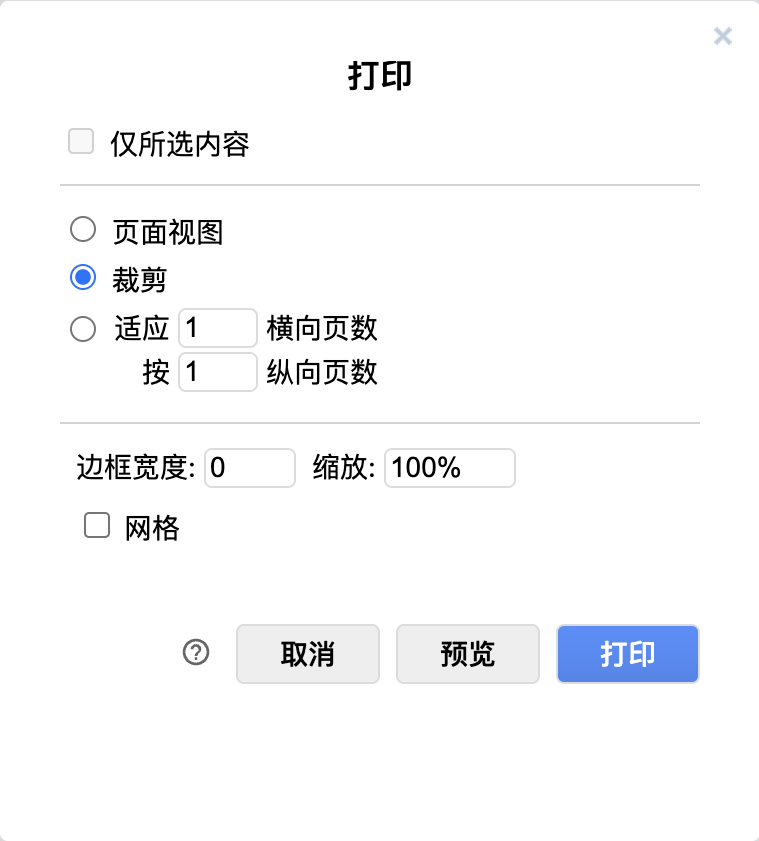
Task: Focus the 边框宽度 input box
Action: click(x=249, y=467)
